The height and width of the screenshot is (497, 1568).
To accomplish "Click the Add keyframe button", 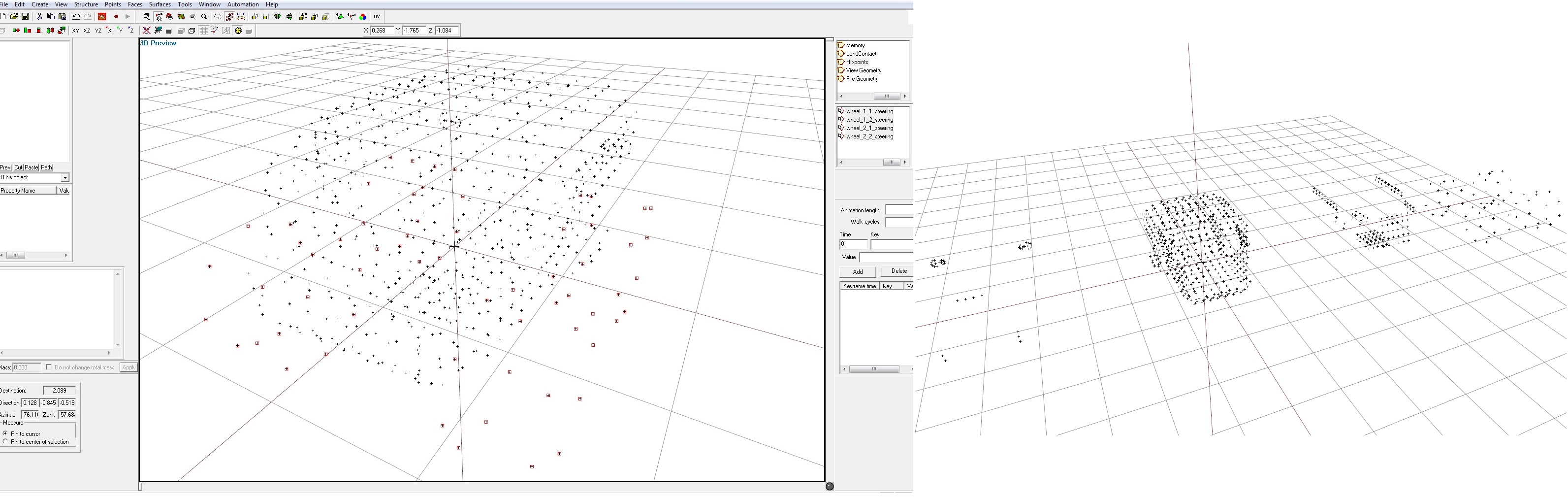I will [x=858, y=271].
